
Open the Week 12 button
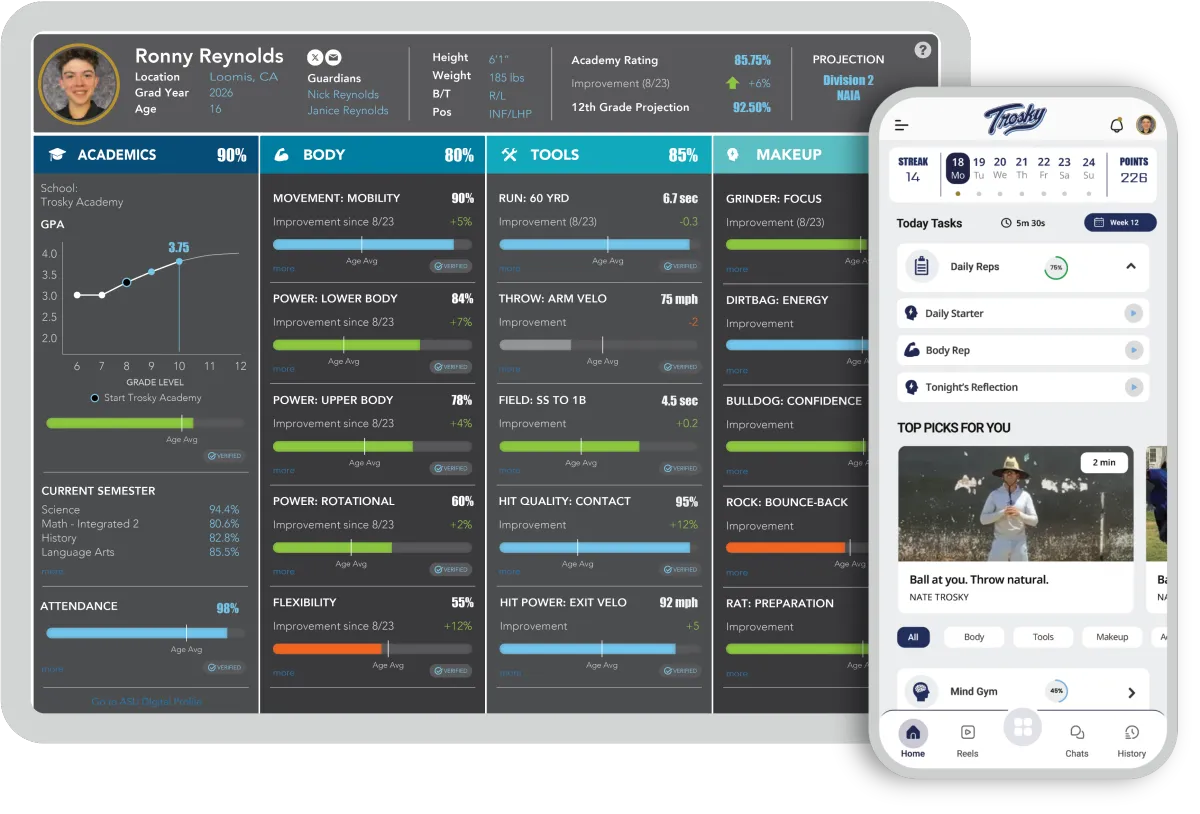[x=1120, y=223]
